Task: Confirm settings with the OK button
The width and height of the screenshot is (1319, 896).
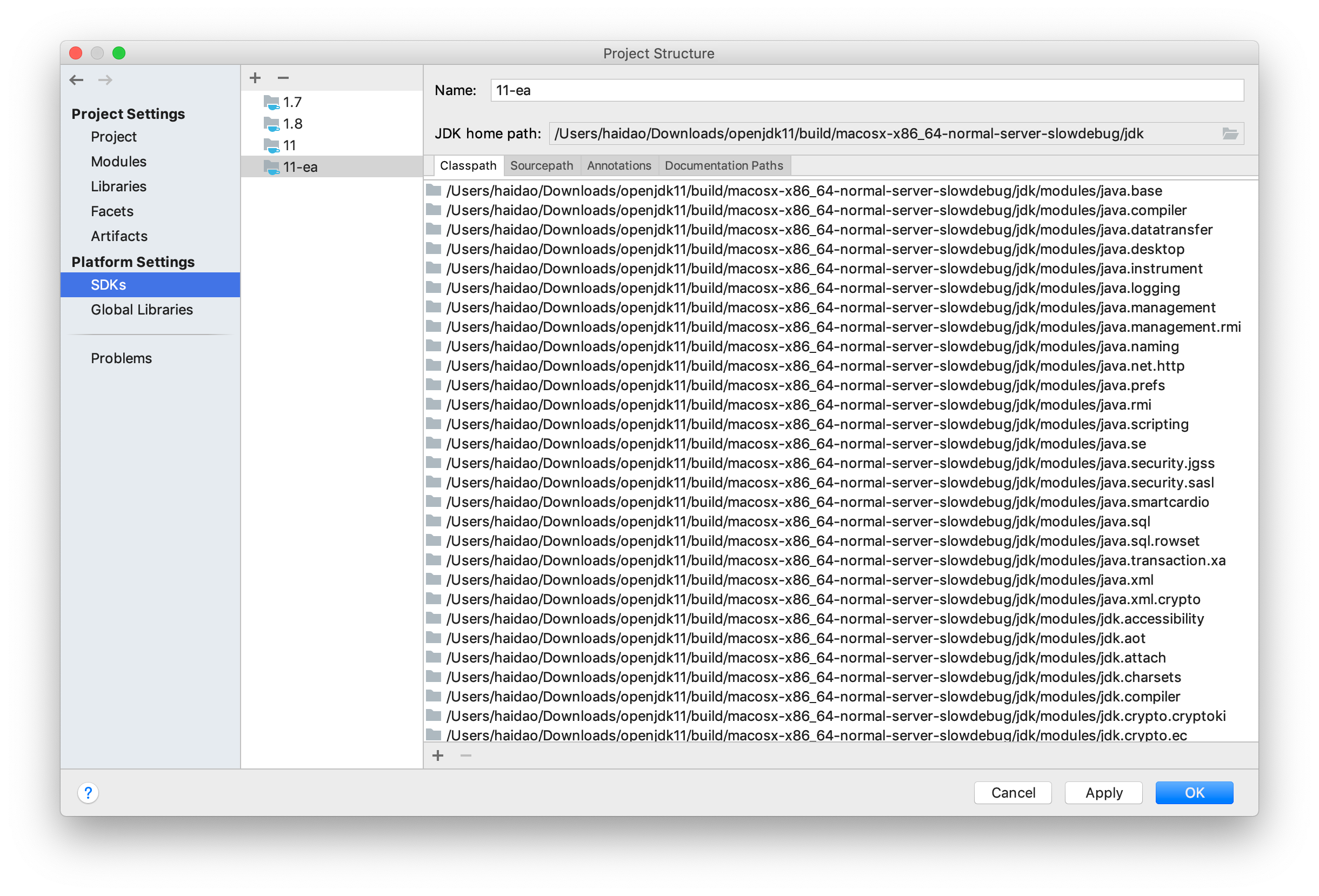Action: point(1194,793)
